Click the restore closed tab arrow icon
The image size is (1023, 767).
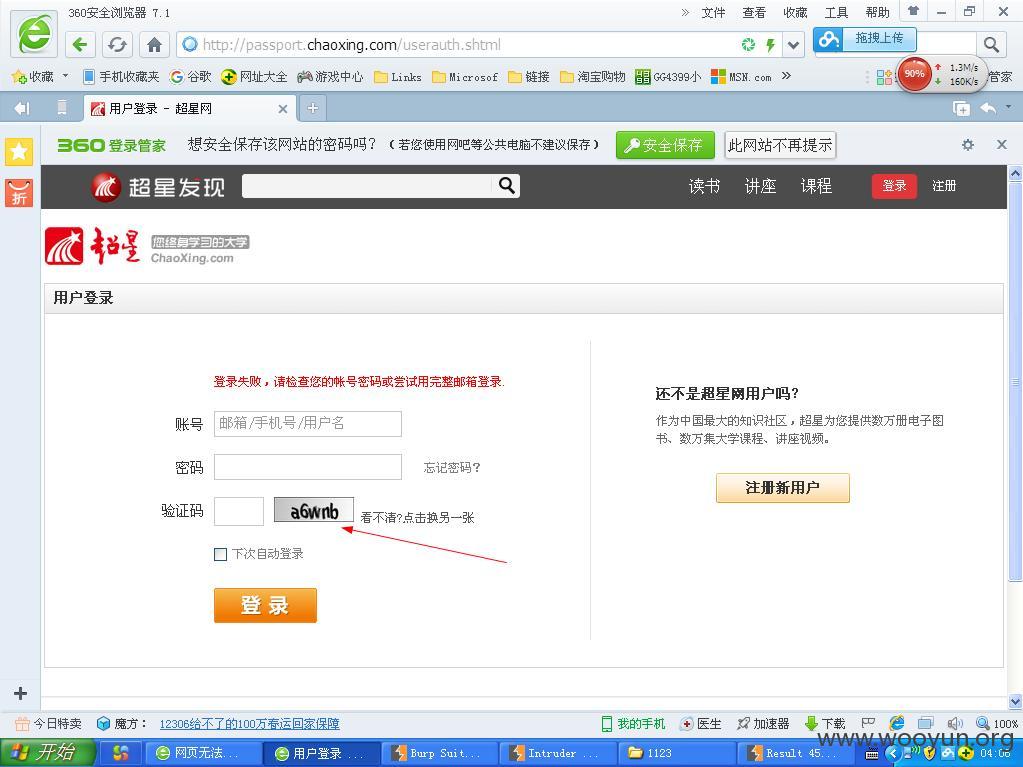click(x=988, y=108)
